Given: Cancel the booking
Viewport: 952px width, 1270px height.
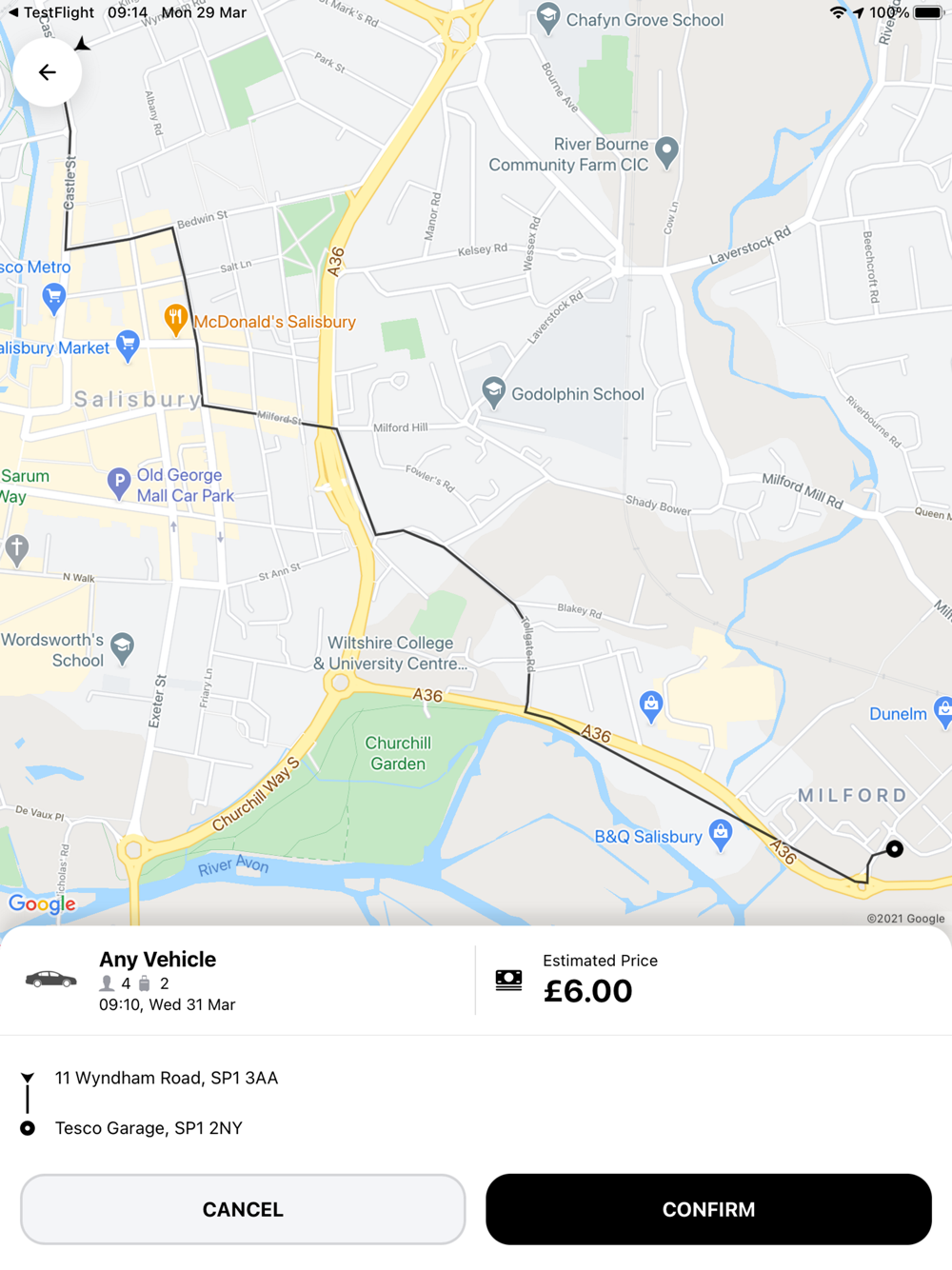Looking at the screenshot, I should [243, 1209].
